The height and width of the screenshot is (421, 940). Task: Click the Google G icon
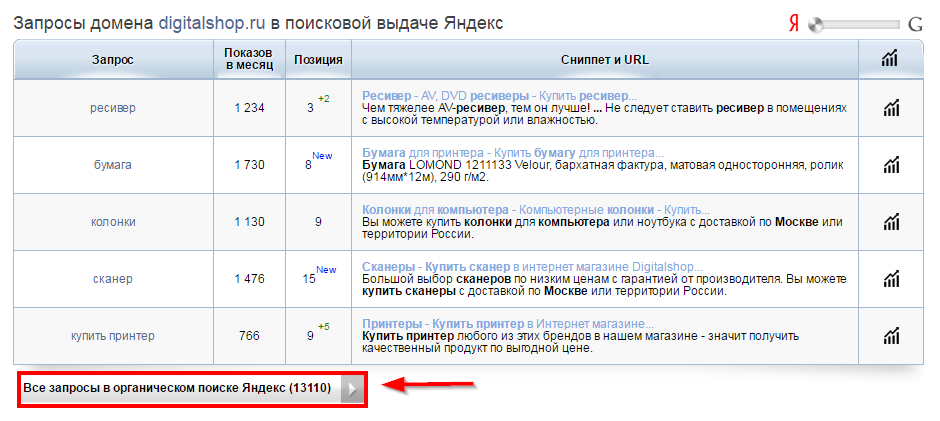coord(915,25)
